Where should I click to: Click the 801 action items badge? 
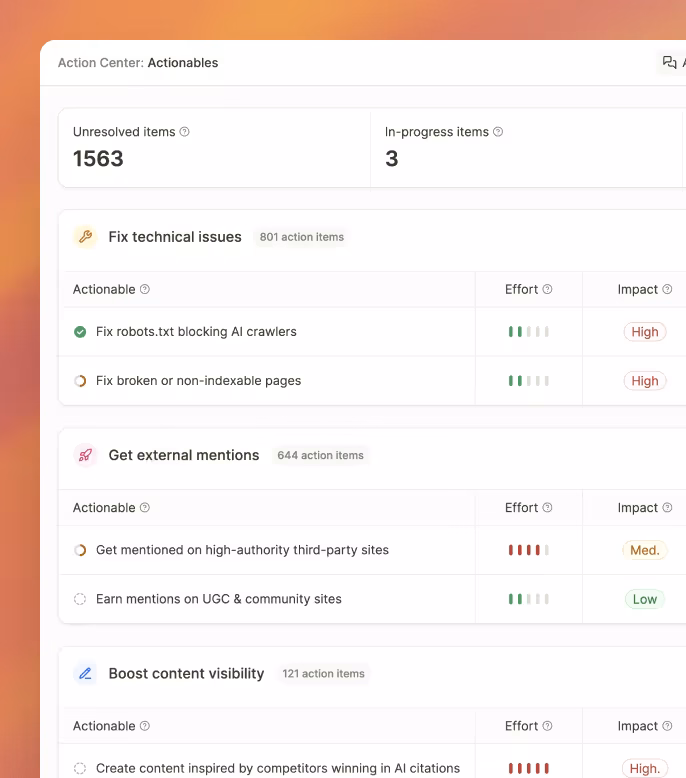coord(301,237)
